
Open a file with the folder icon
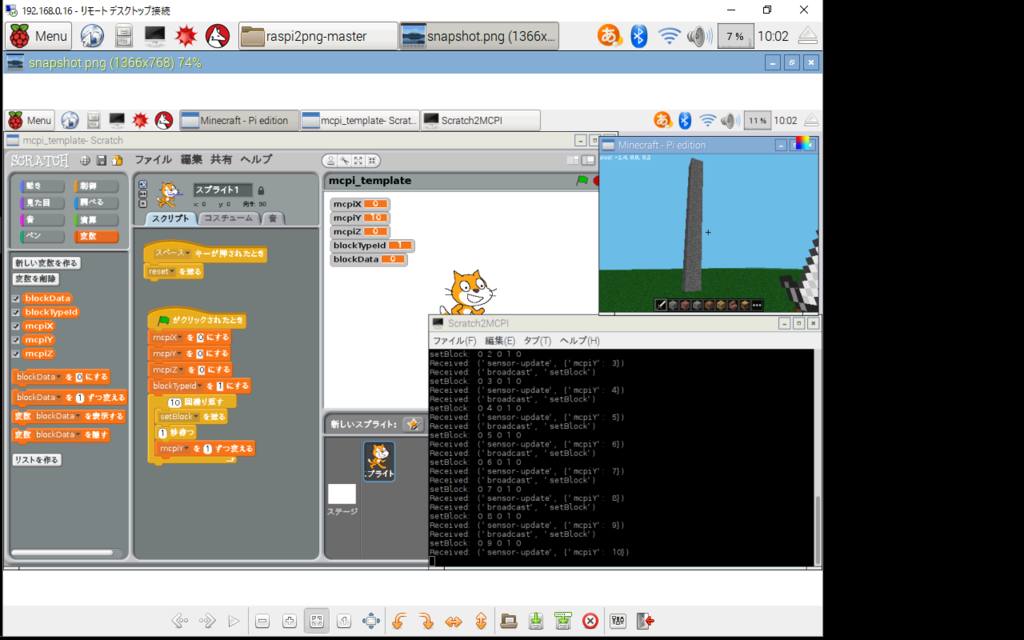(x=509, y=620)
